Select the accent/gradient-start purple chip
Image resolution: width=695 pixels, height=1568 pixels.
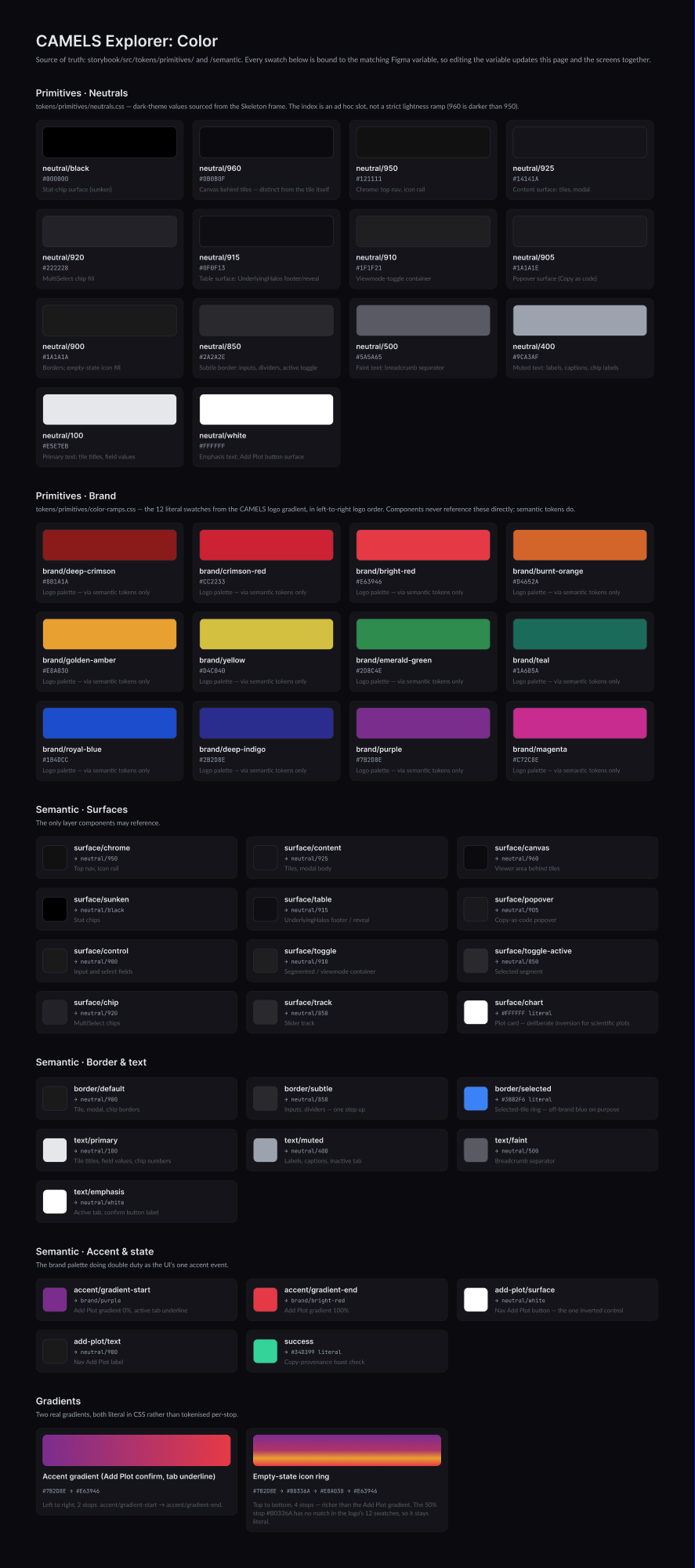(x=55, y=1300)
